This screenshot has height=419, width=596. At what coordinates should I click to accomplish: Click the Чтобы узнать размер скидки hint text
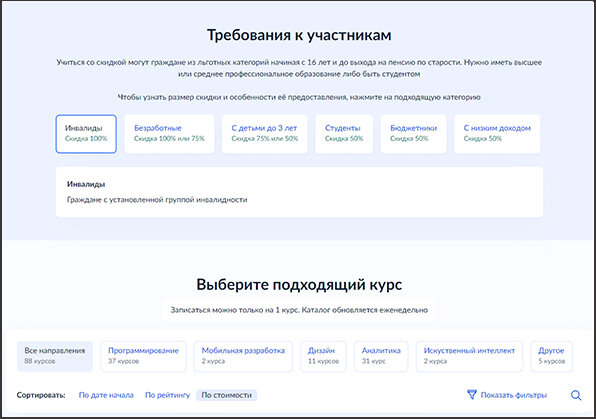tap(299, 97)
